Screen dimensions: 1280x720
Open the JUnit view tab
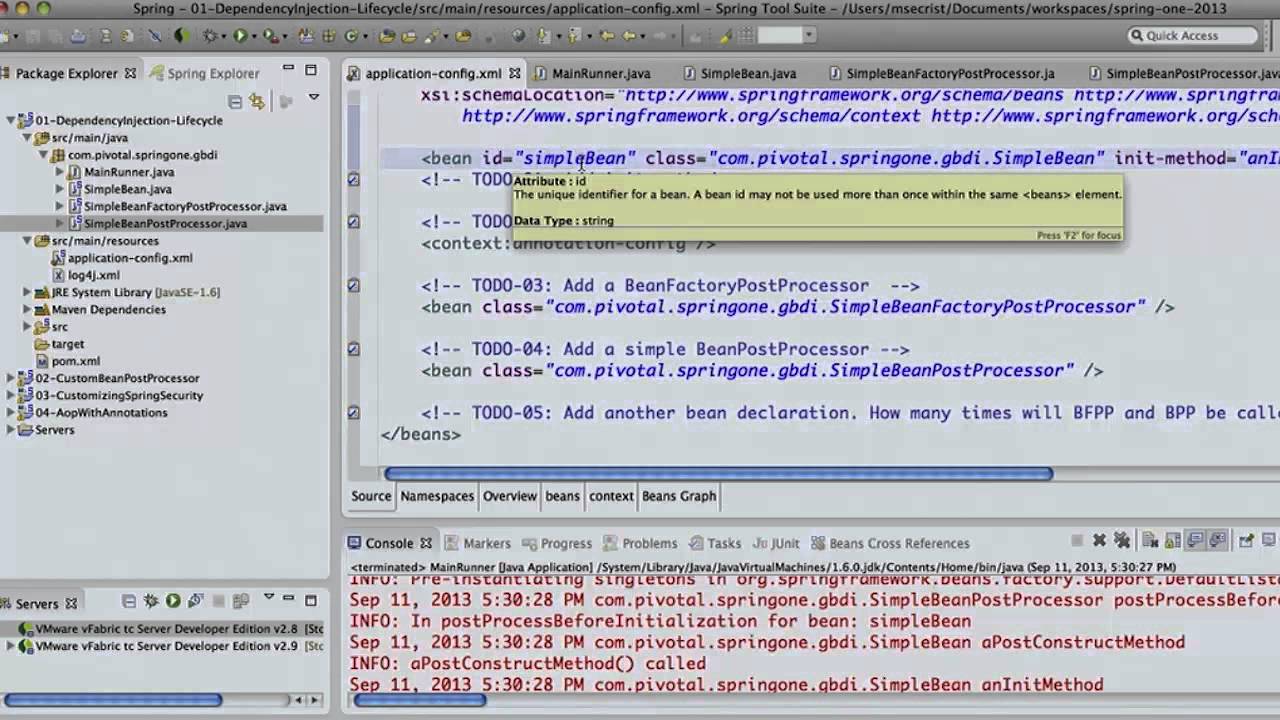pos(776,543)
